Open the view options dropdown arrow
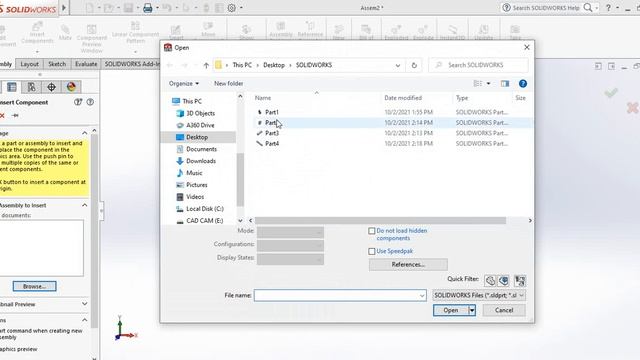The width and height of the screenshot is (640, 360). tap(488, 84)
